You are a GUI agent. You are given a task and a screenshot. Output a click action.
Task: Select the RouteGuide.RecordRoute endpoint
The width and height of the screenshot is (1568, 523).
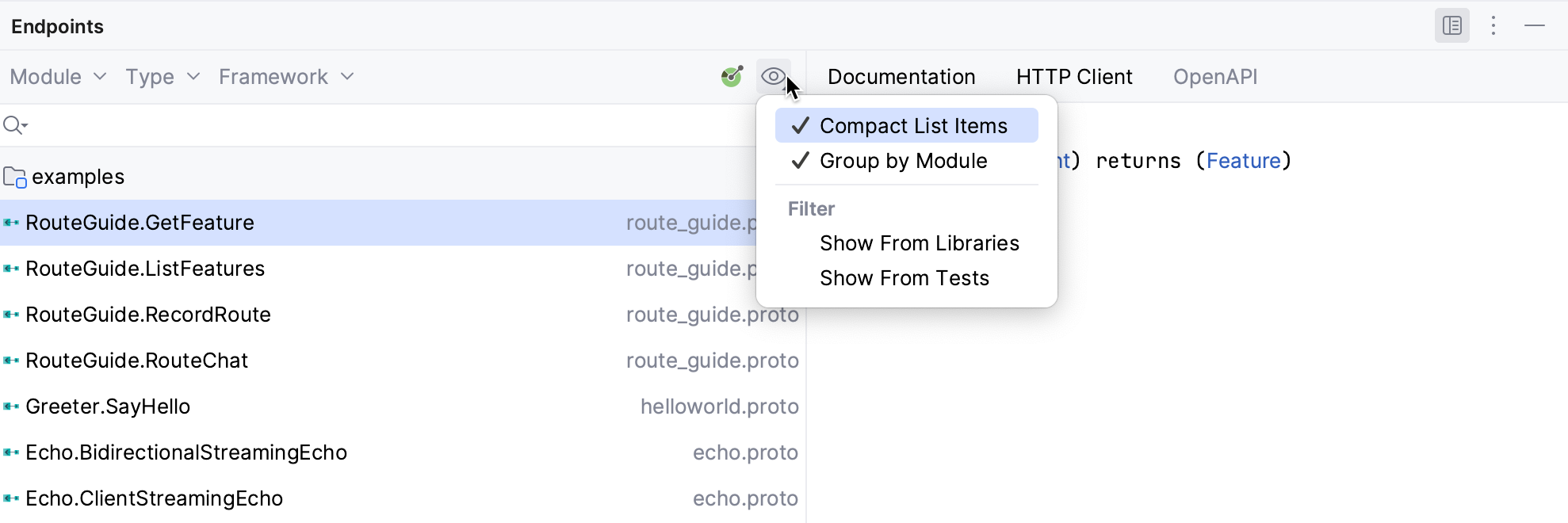[x=148, y=315]
